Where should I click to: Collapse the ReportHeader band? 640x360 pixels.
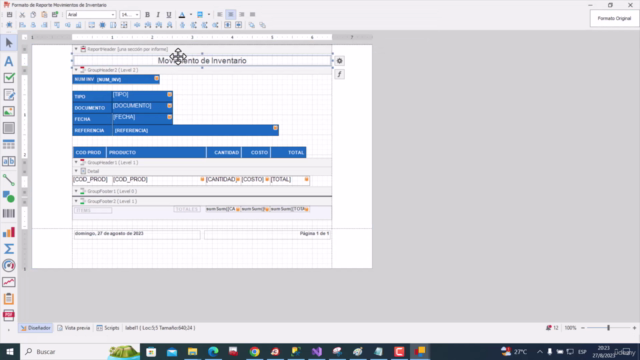(x=76, y=49)
